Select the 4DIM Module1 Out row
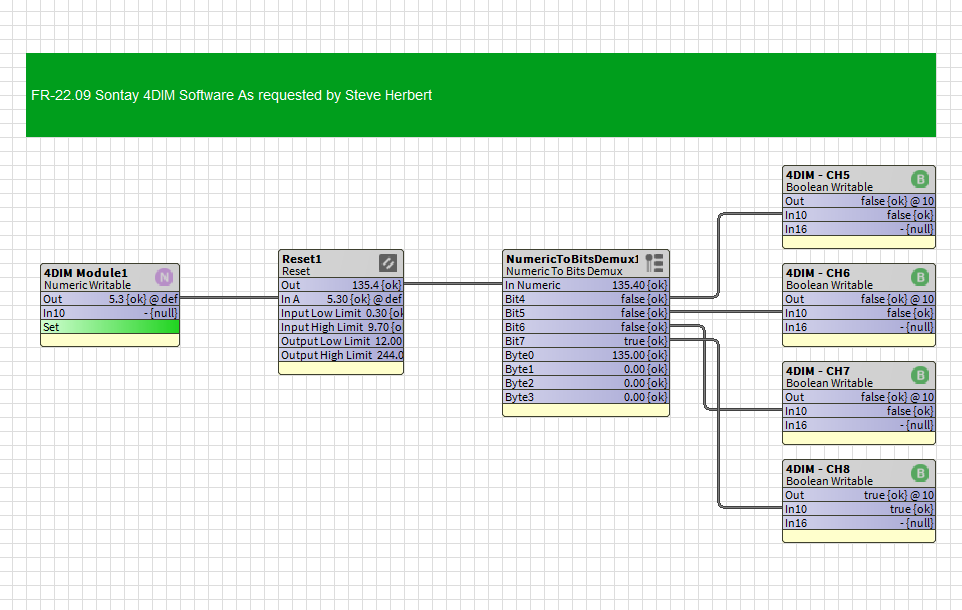 tap(110, 299)
